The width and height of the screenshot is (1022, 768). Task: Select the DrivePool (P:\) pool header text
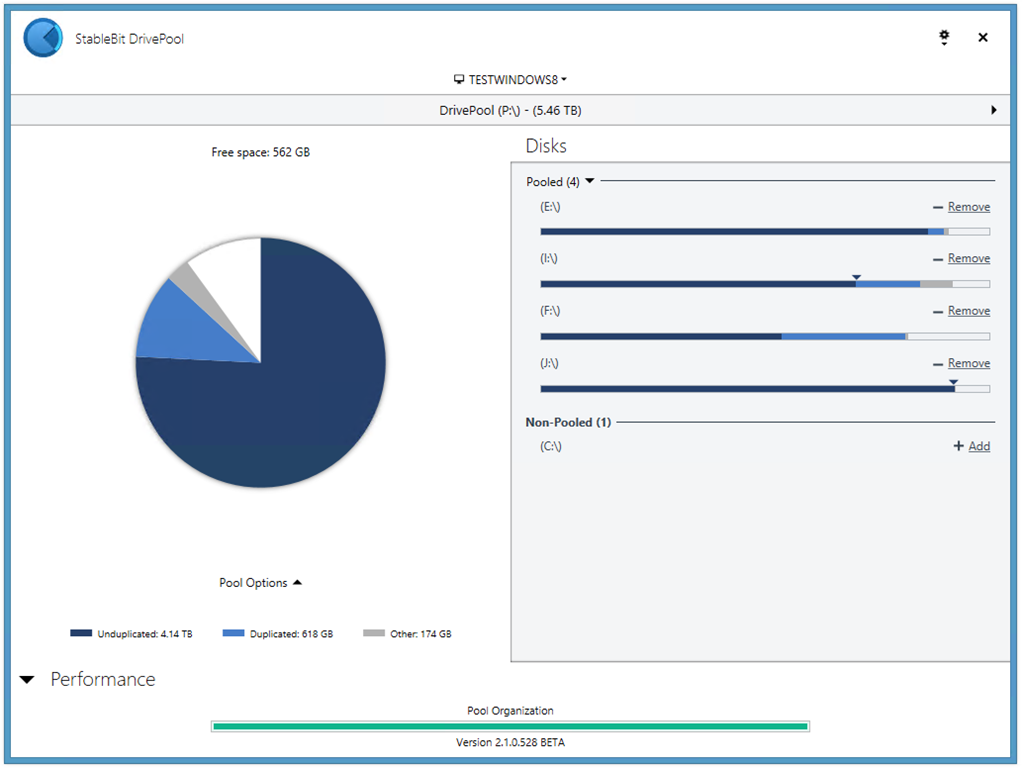click(510, 110)
